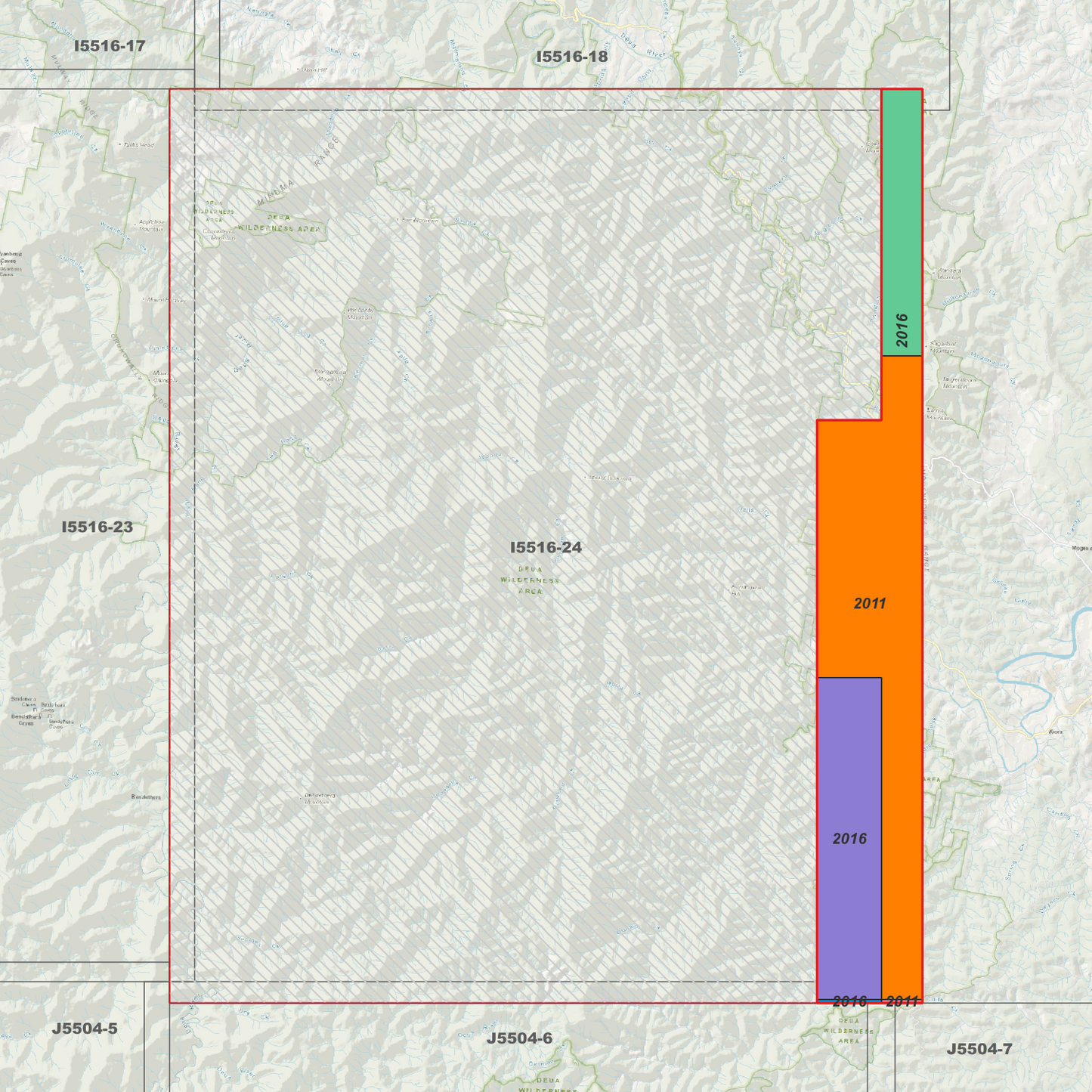Image resolution: width=1092 pixels, height=1092 pixels.
Task: Click the I5516-17 map sheet label
Action: click(110, 46)
